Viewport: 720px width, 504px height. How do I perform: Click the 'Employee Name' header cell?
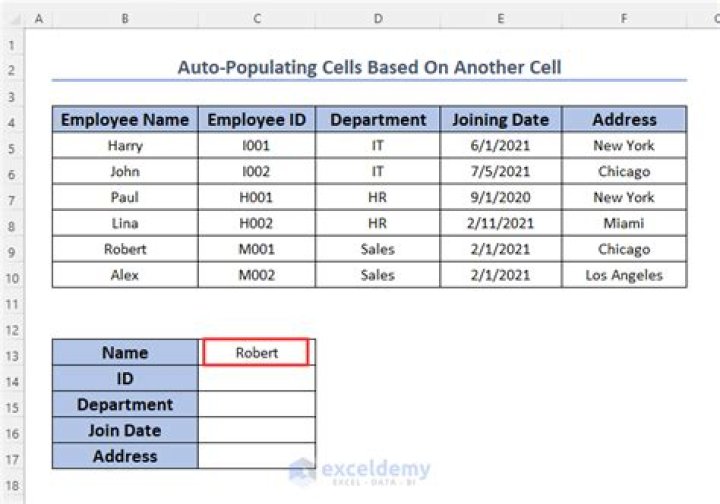coord(125,119)
